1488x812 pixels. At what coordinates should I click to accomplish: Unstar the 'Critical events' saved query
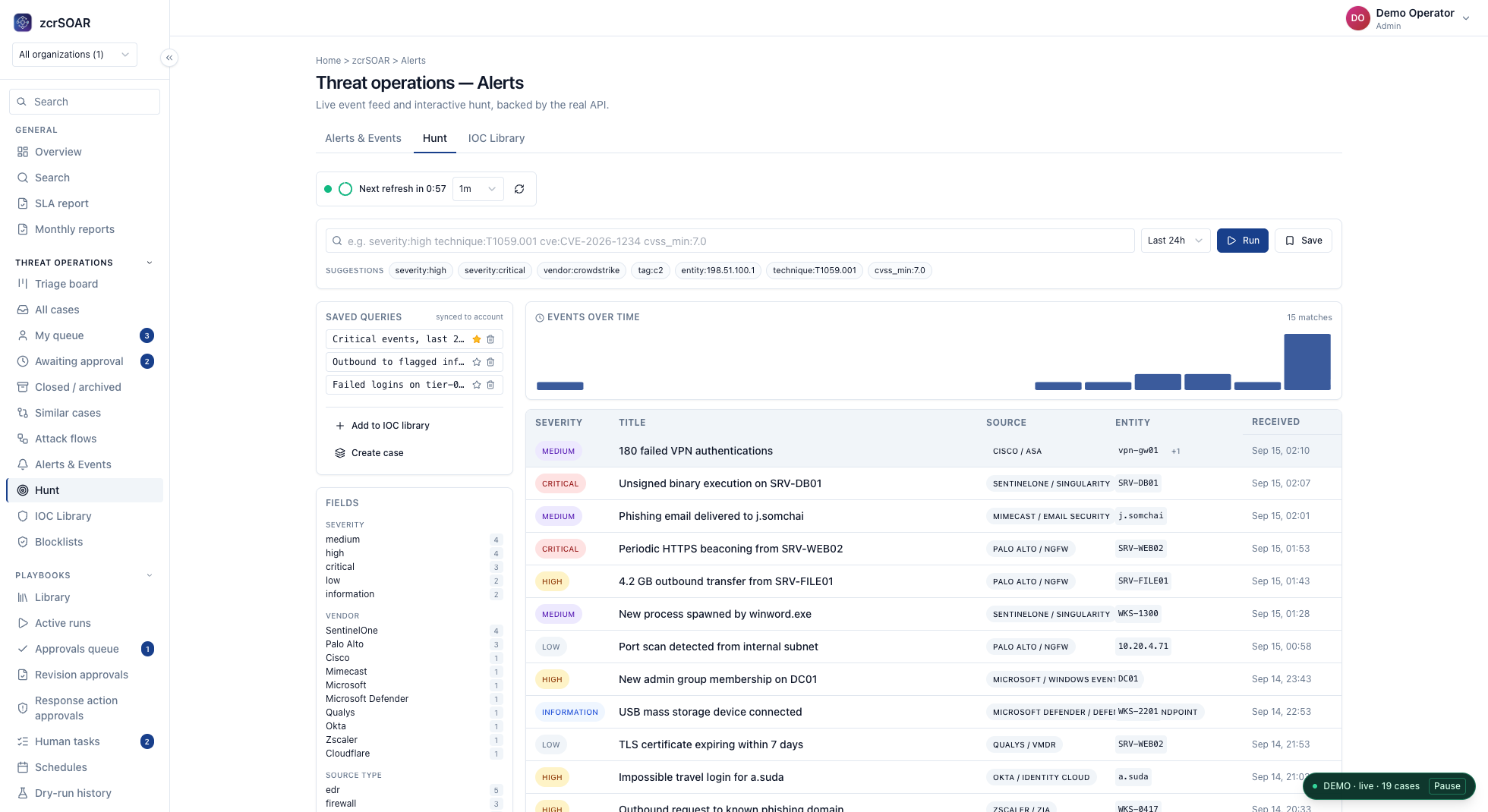click(477, 339)
